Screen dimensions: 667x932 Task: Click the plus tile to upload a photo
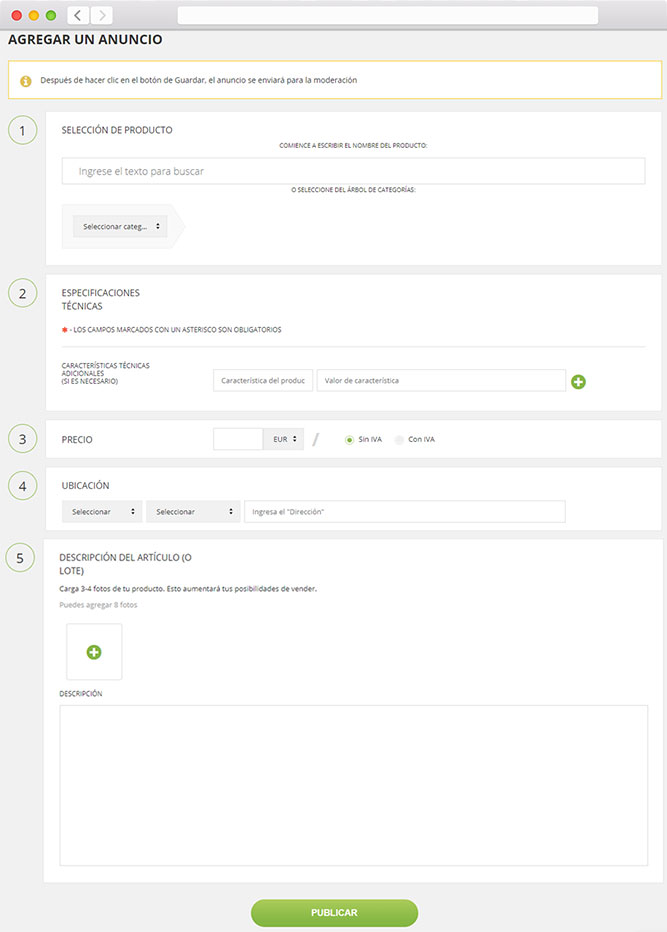(94, 652)
